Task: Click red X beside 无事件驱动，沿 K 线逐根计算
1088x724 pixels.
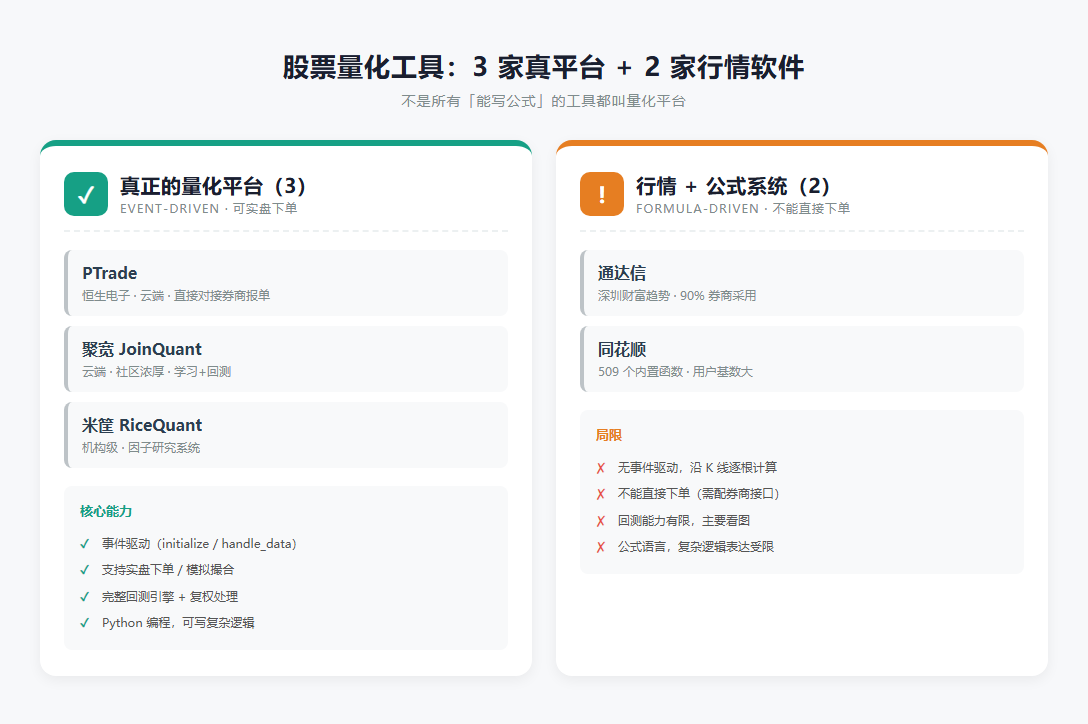Action: click(x=601, y=469)
